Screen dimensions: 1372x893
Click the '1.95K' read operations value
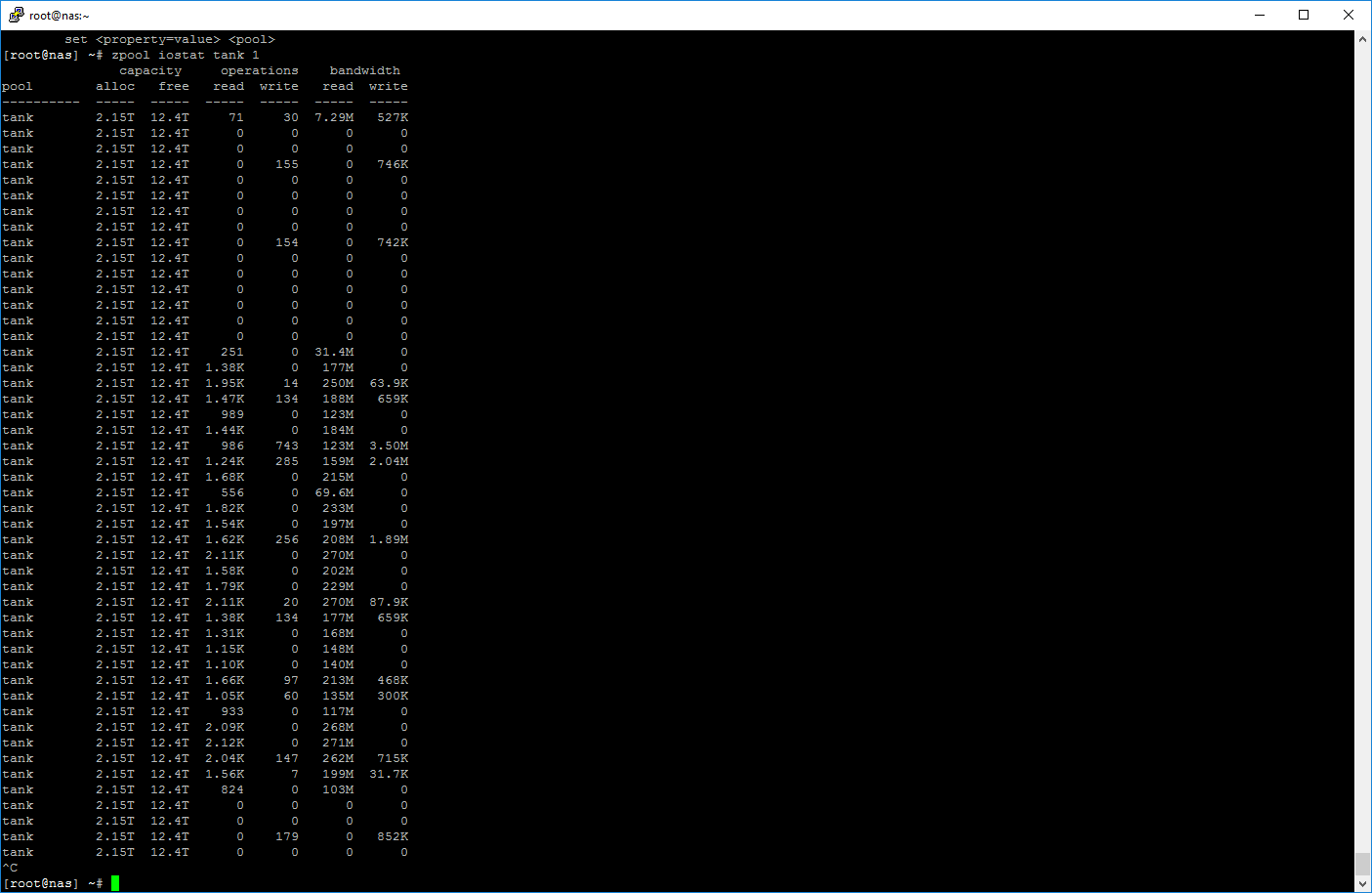(x=225, y=383)
